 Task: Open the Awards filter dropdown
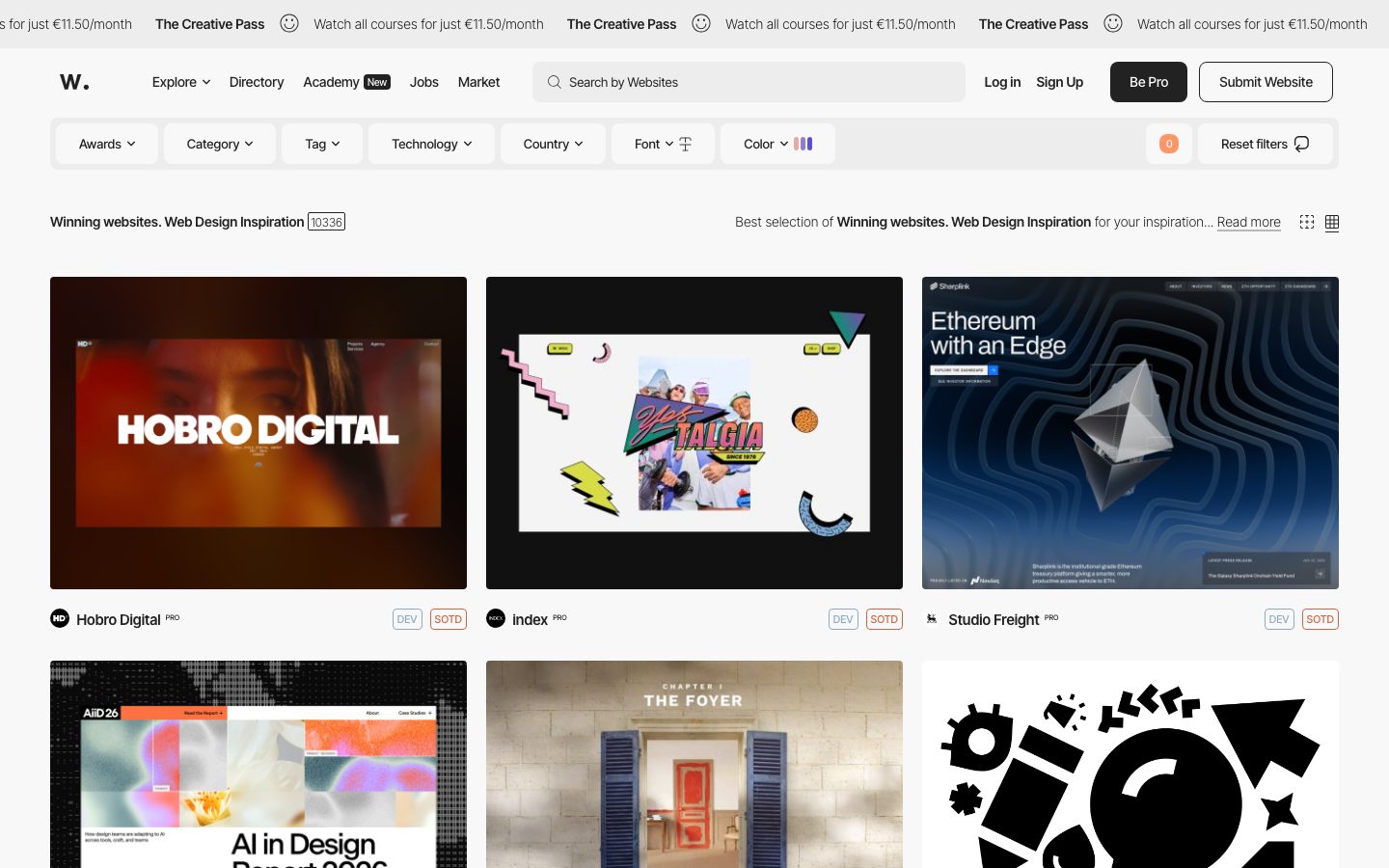tap(107, 144)
